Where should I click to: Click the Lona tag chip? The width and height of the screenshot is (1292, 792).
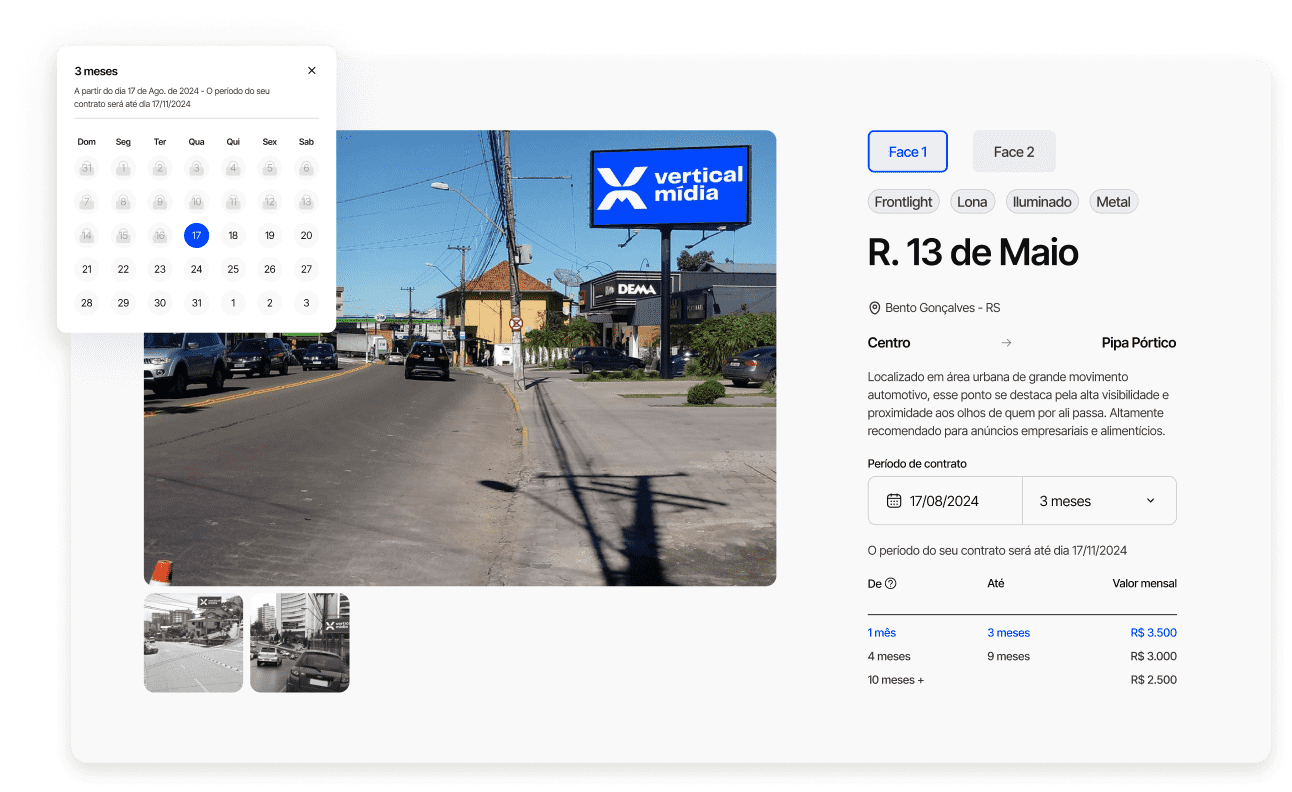[x=971, y=202]
